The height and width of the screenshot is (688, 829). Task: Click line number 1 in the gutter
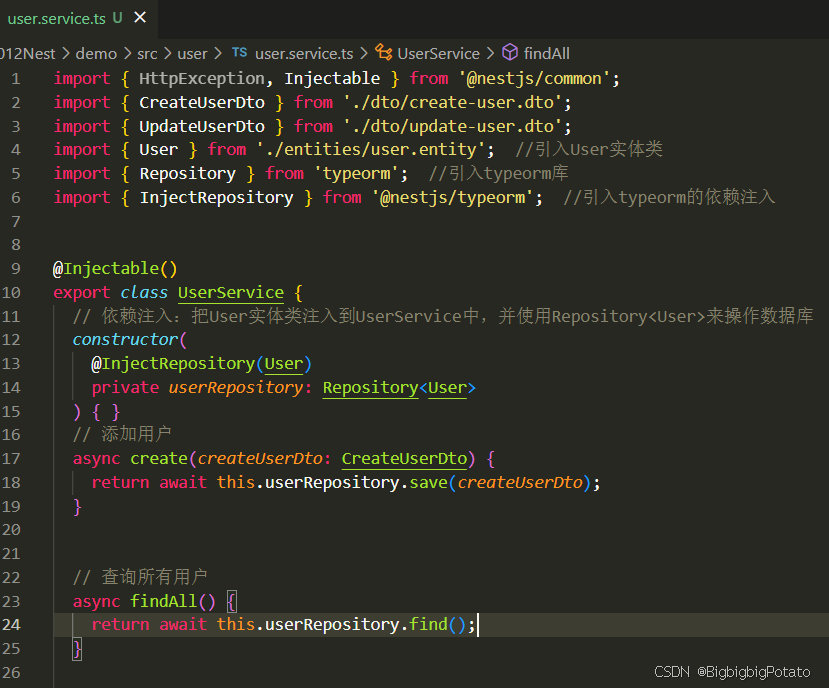tap(16, 79)
